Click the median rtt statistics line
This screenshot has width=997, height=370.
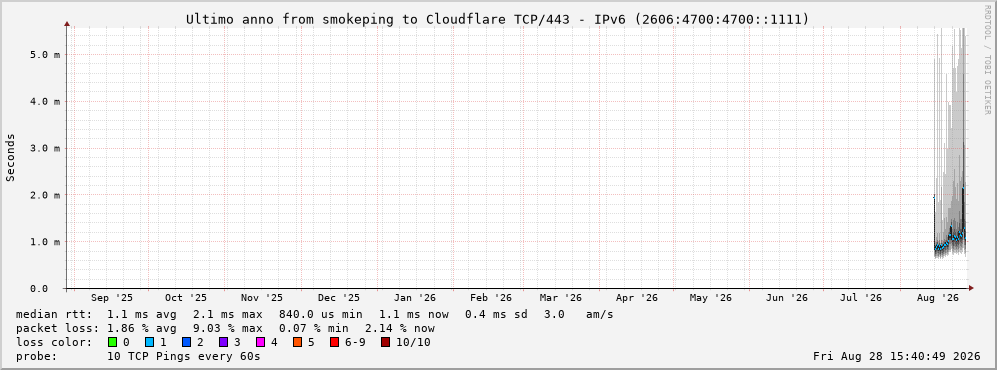pos(314,314)
